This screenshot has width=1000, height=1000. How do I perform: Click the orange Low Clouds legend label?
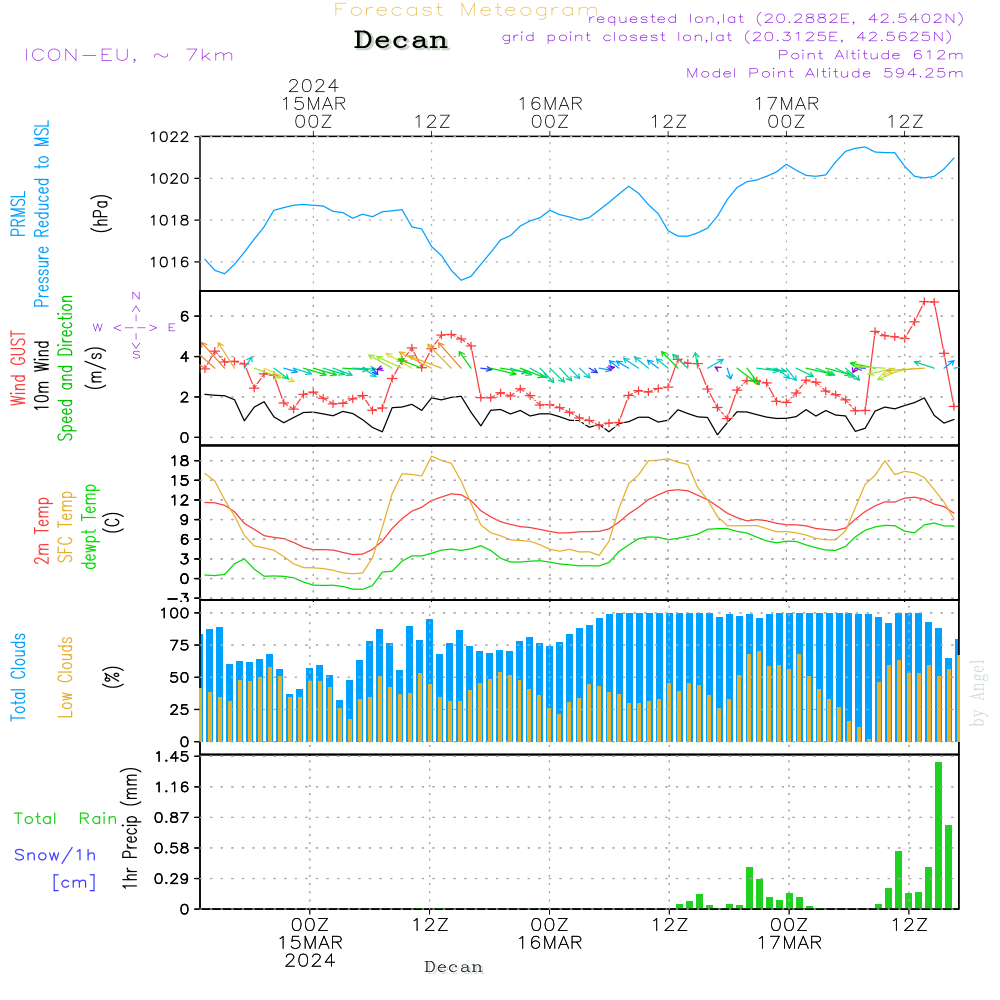(66, 675)
